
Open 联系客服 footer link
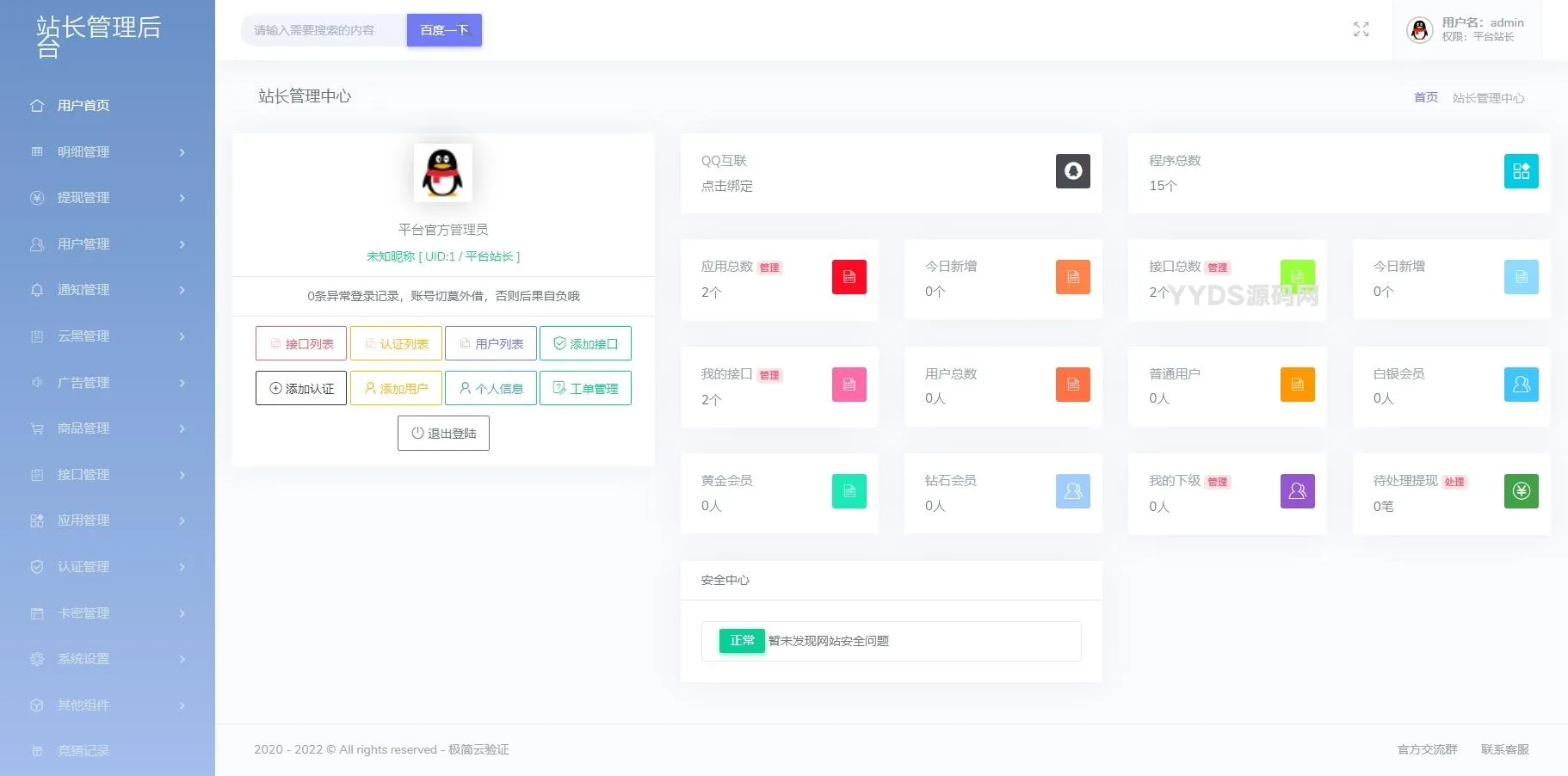[1505, 749]
